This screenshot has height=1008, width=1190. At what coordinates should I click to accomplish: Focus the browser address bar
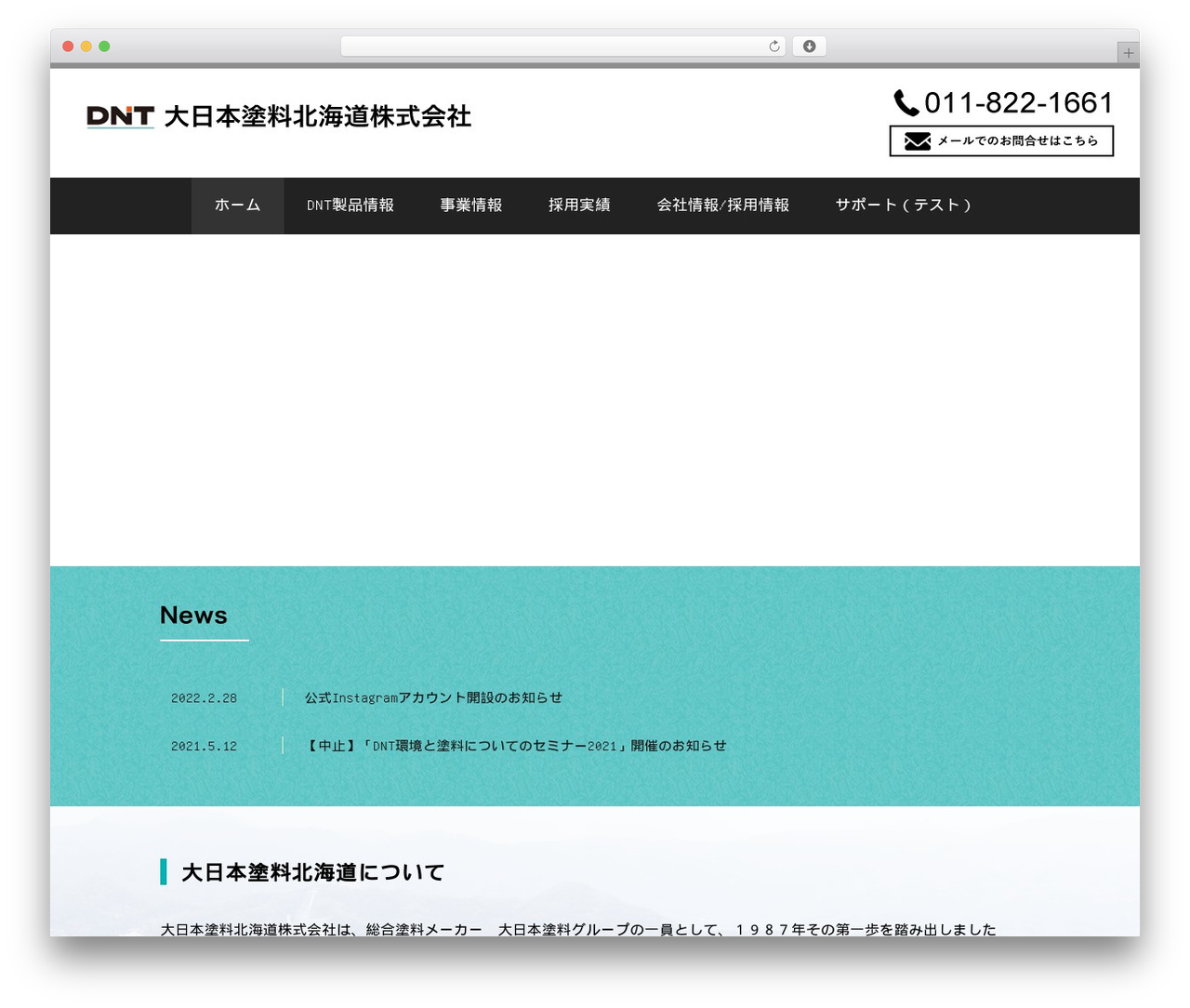coord(562,46)
